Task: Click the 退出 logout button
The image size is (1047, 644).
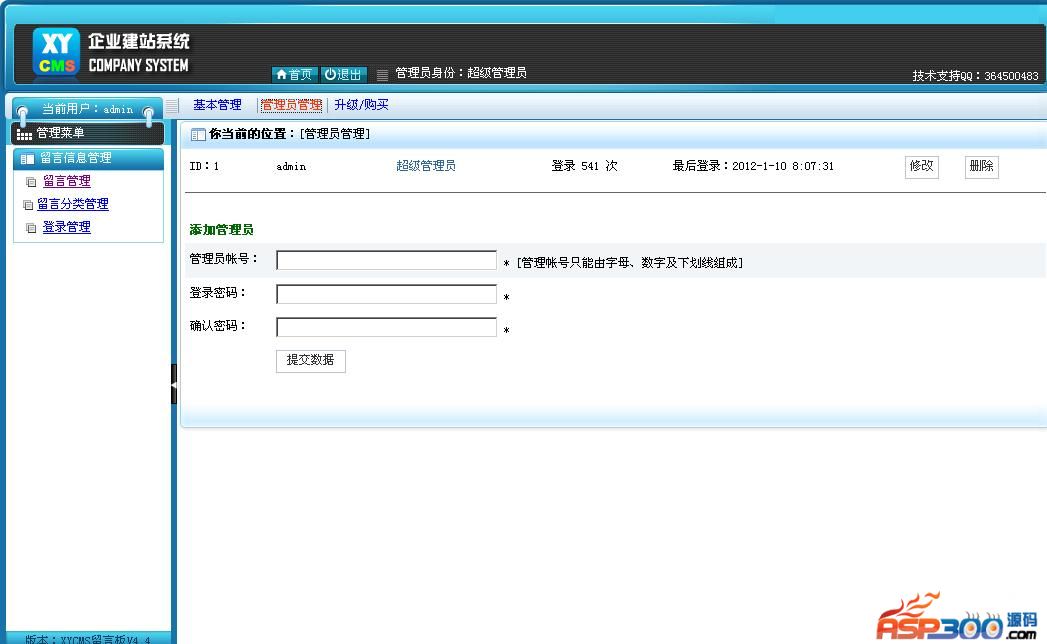Action: (343, 74)
